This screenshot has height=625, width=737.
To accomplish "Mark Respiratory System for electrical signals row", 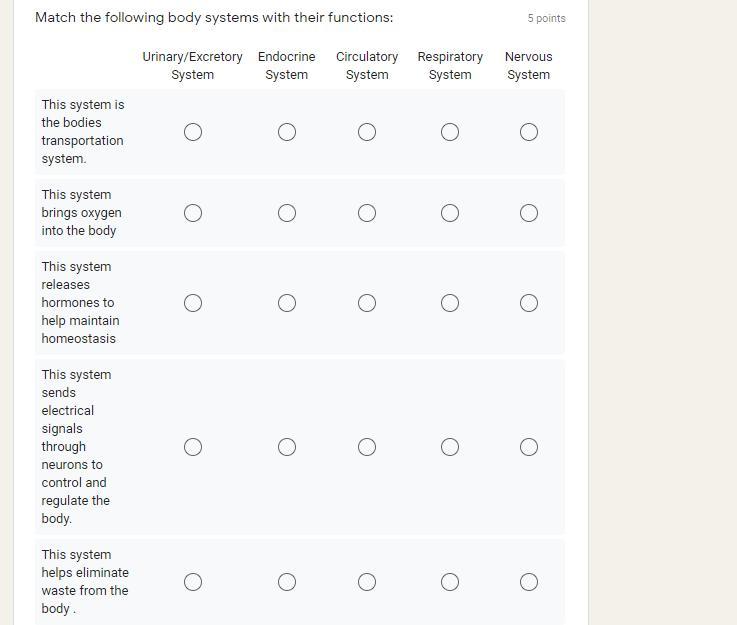I will coord(450,447).
